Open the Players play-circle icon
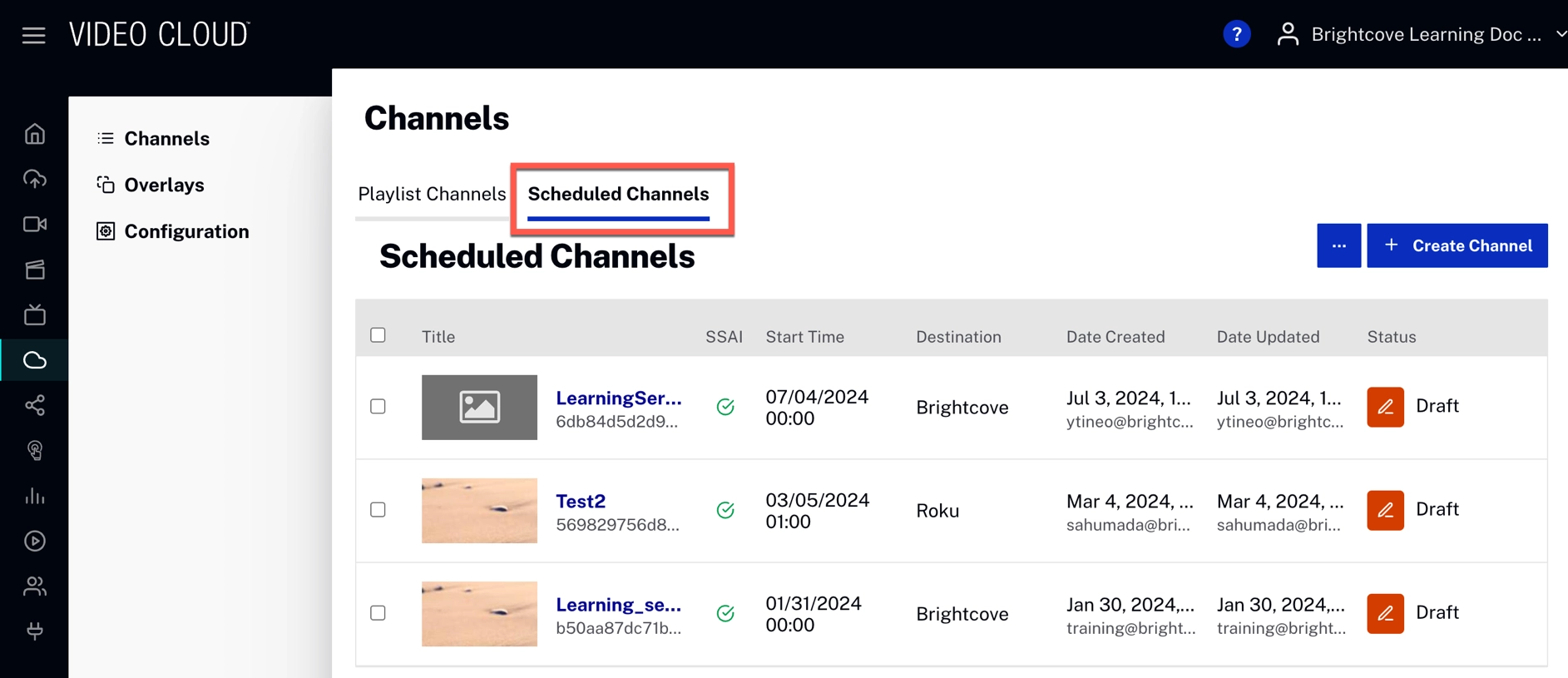 (x=35, y=542)
